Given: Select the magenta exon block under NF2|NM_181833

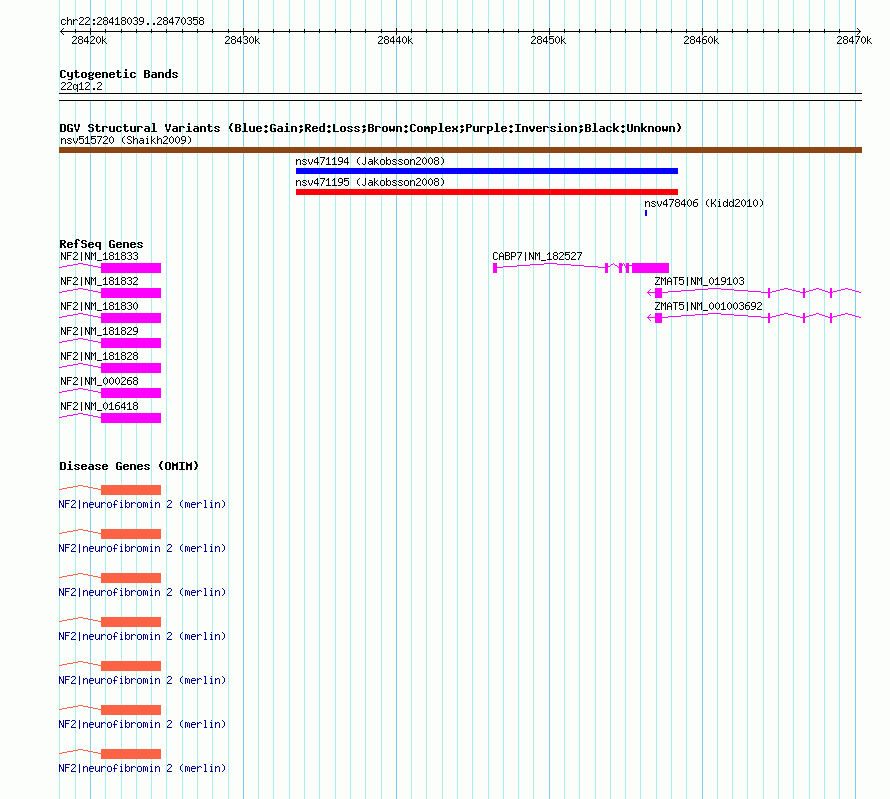Looking at the screenshot, I should (131, 268).
